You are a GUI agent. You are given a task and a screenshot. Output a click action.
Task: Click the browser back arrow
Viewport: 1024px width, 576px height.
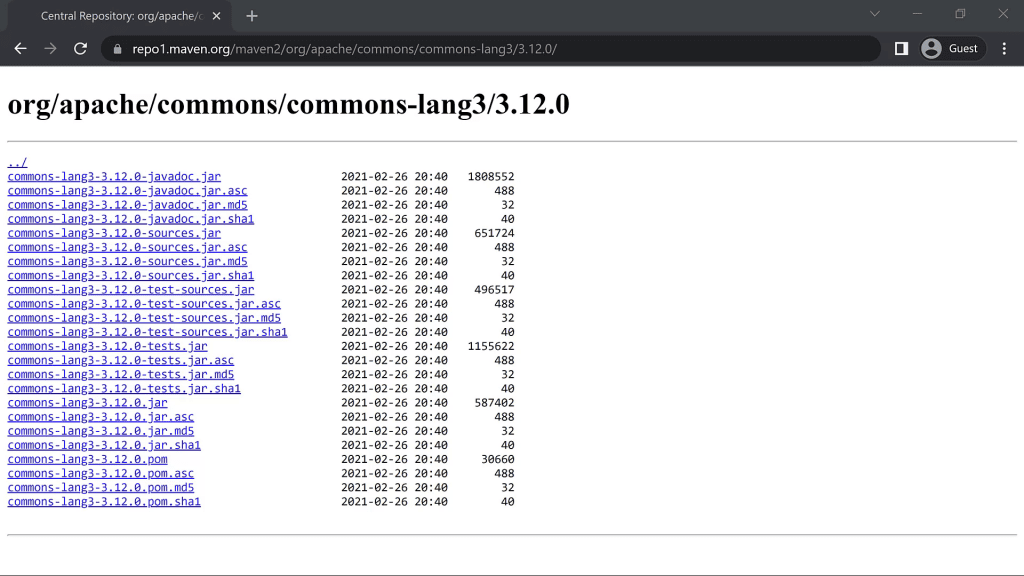coord(20,48)
